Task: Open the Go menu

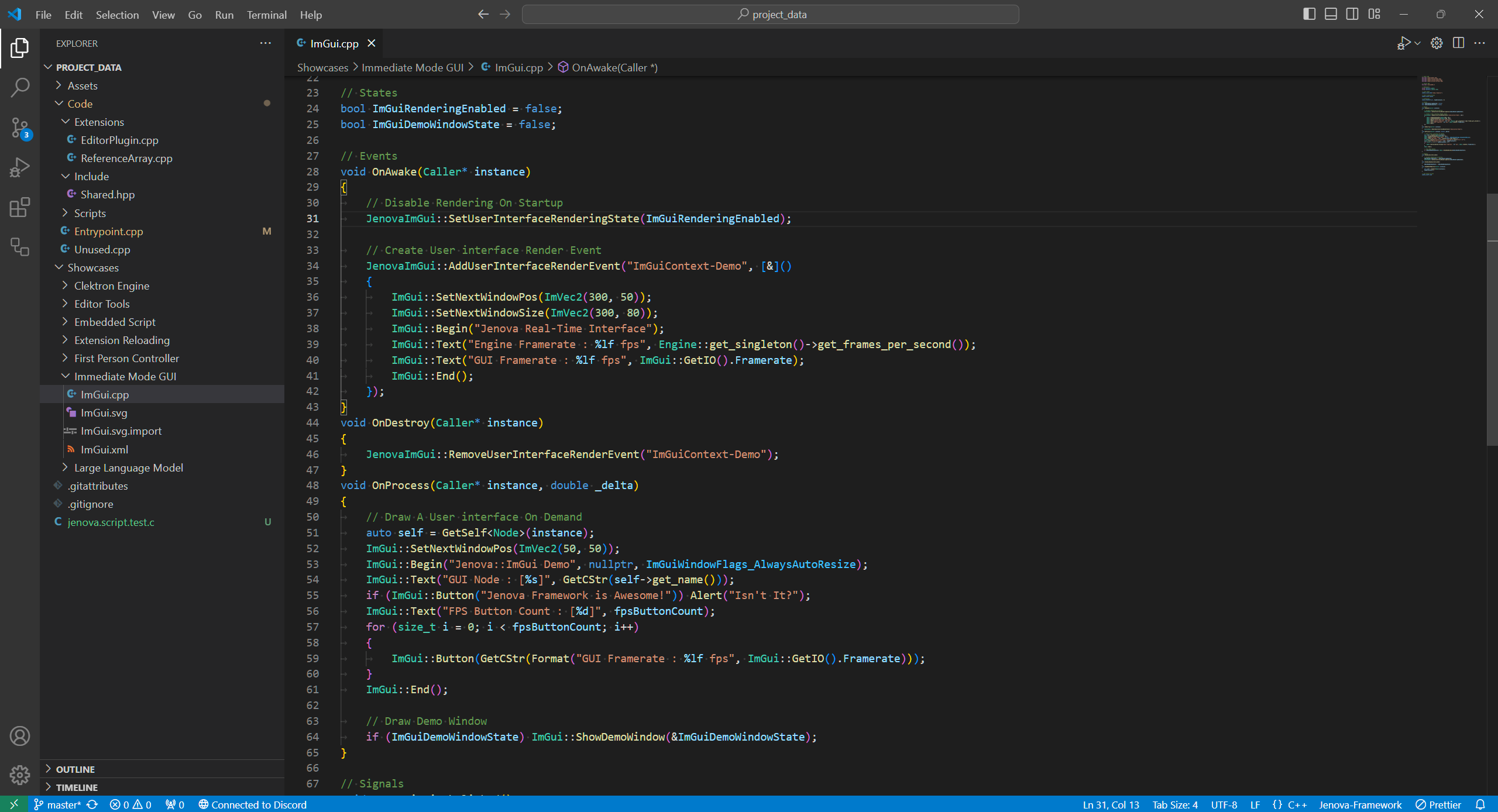Action: click(x=195, y=15)
